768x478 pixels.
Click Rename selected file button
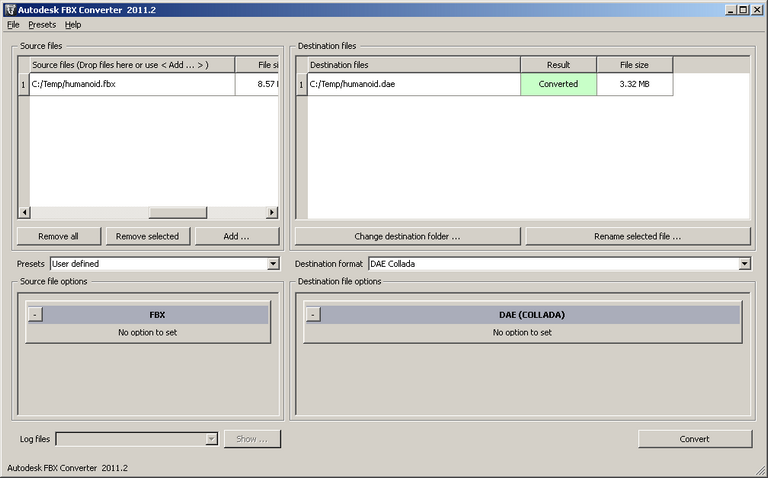[x=637, y=236]
